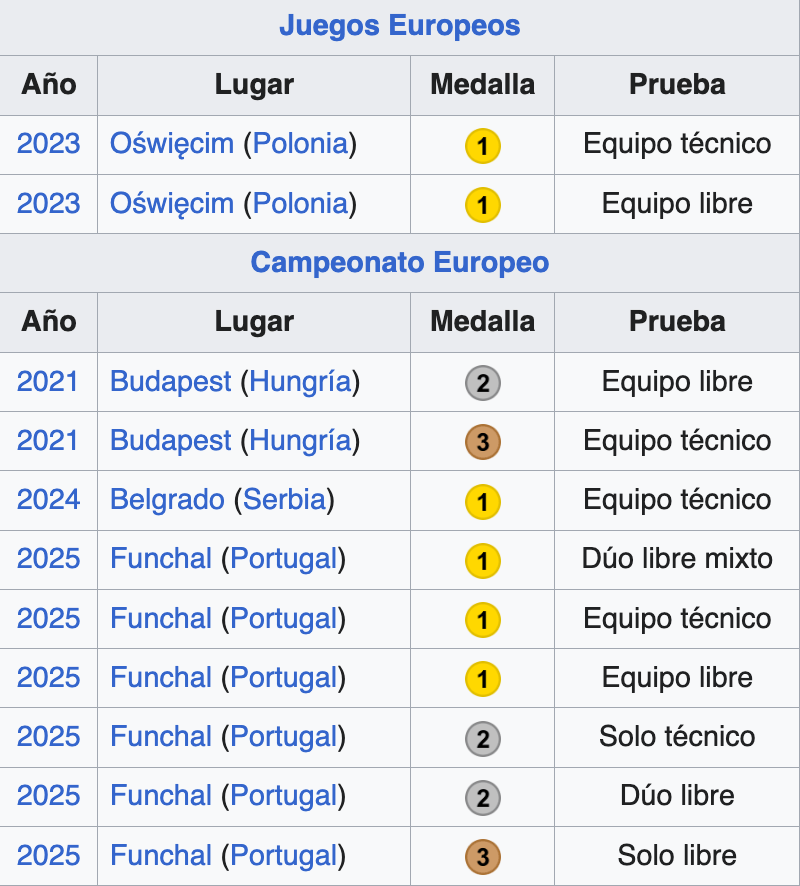Open Hungría link in Equipo técnico row
The width and height of the screenshot is (800, 886).
coord(300,440)
